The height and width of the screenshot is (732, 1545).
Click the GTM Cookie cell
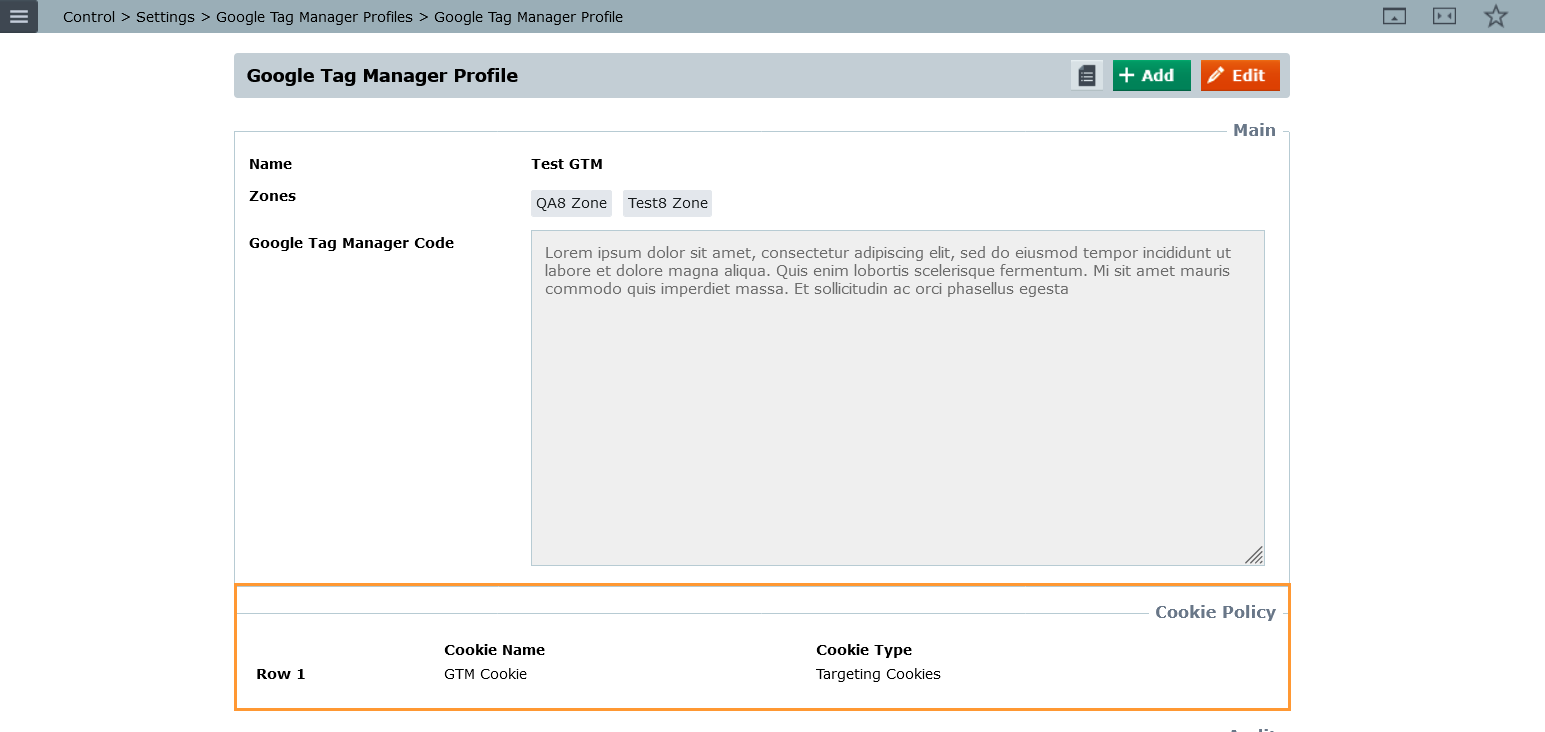click(485, 674)
